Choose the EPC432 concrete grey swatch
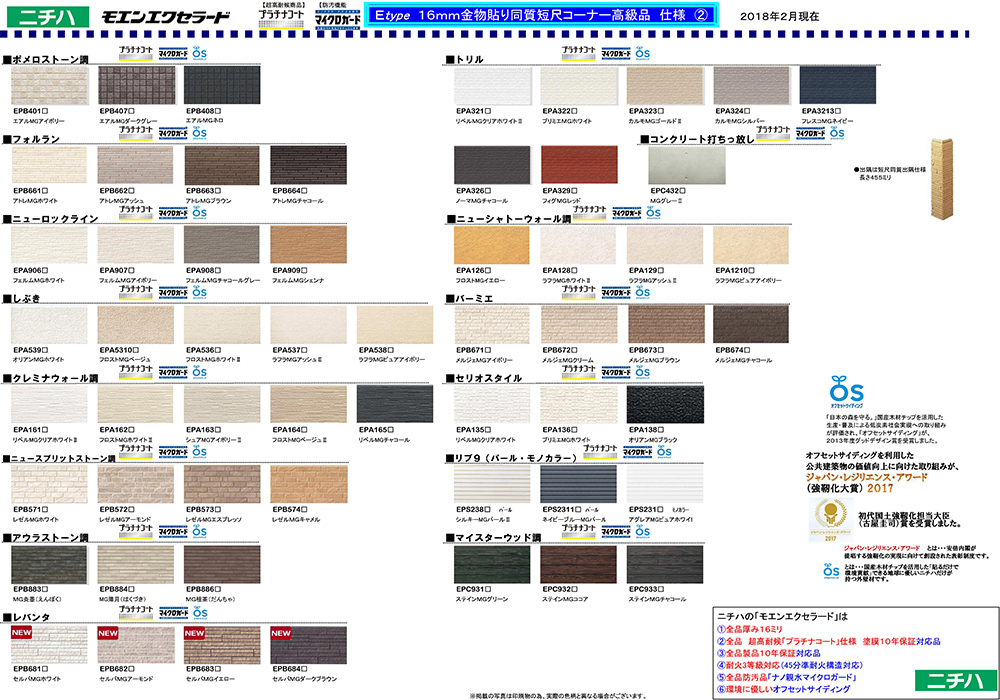The height and width of the screenshot is (700, 1000). (x=687, y=165)
